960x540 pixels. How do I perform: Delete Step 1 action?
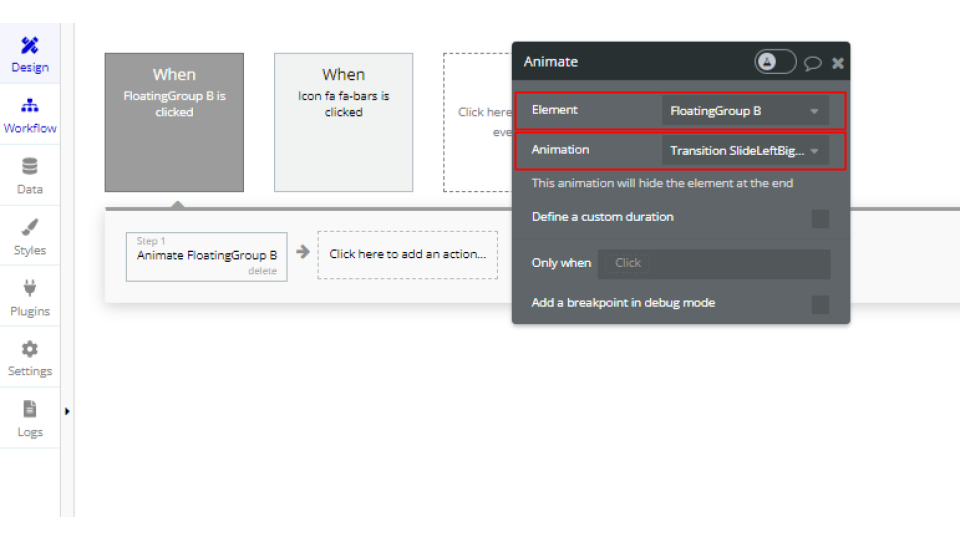262,271
